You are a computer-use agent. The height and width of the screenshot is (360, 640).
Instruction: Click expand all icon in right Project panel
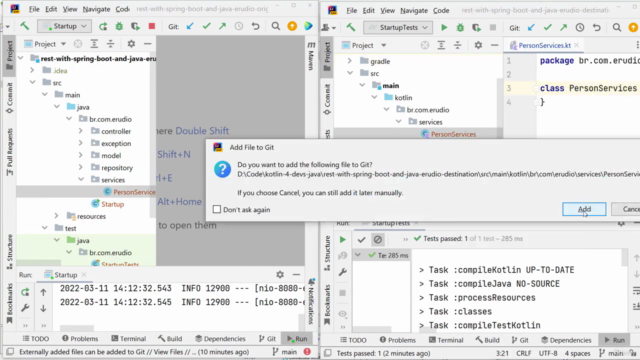[441, 45]
